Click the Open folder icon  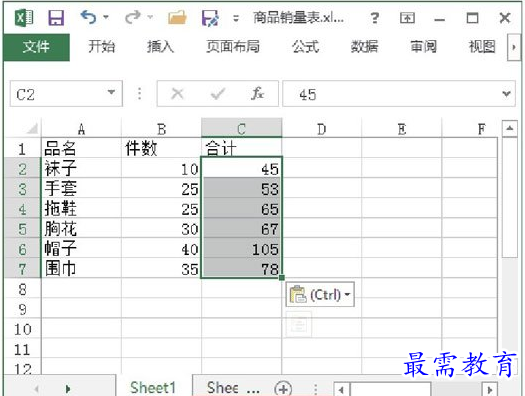point(177,17)
